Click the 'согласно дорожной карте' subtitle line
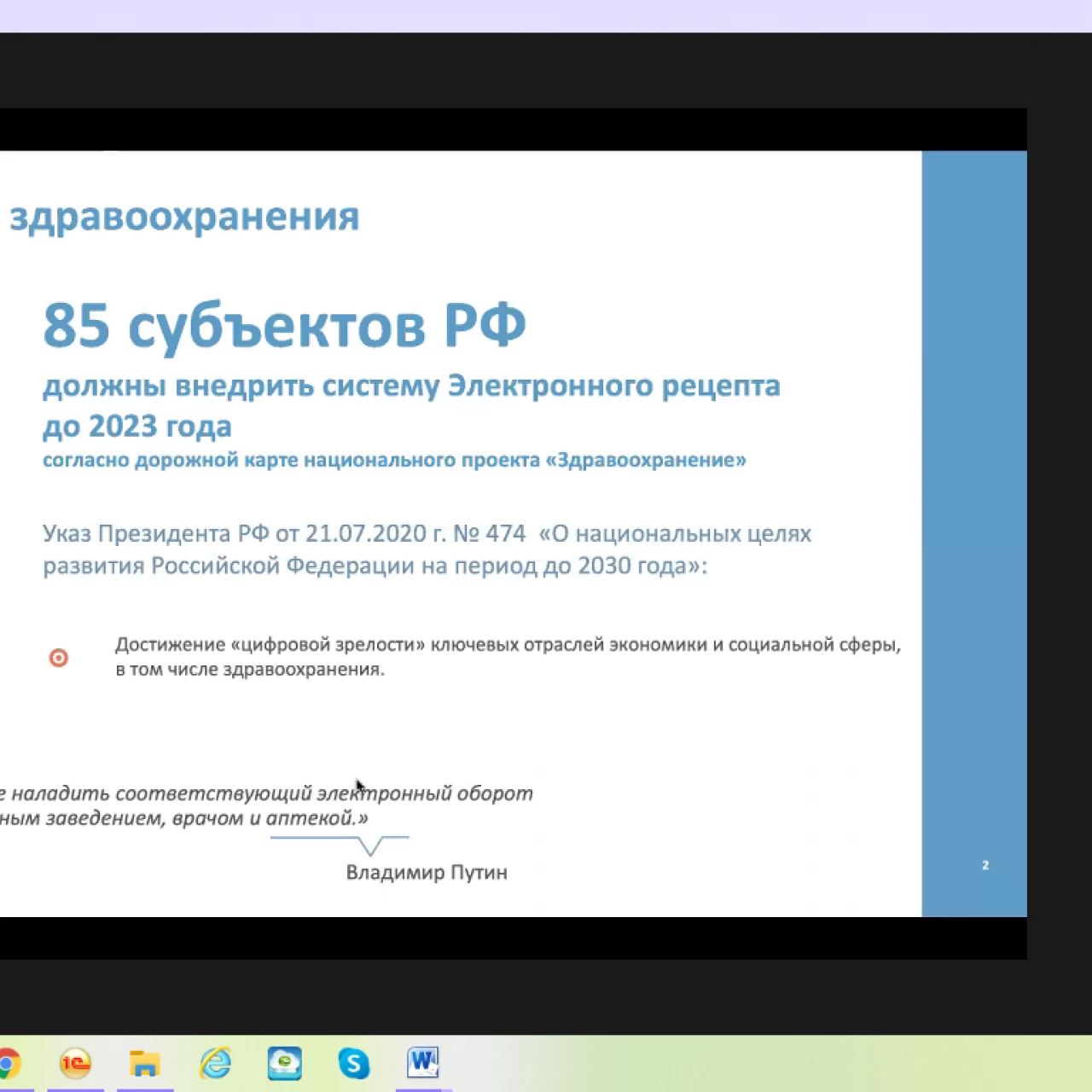This screenshot has height=1092, width=1092. tap(394, 461)
